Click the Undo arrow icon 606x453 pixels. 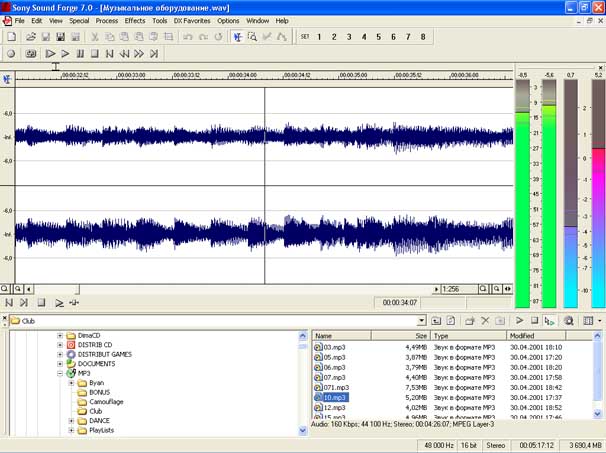tap(188, 37)
